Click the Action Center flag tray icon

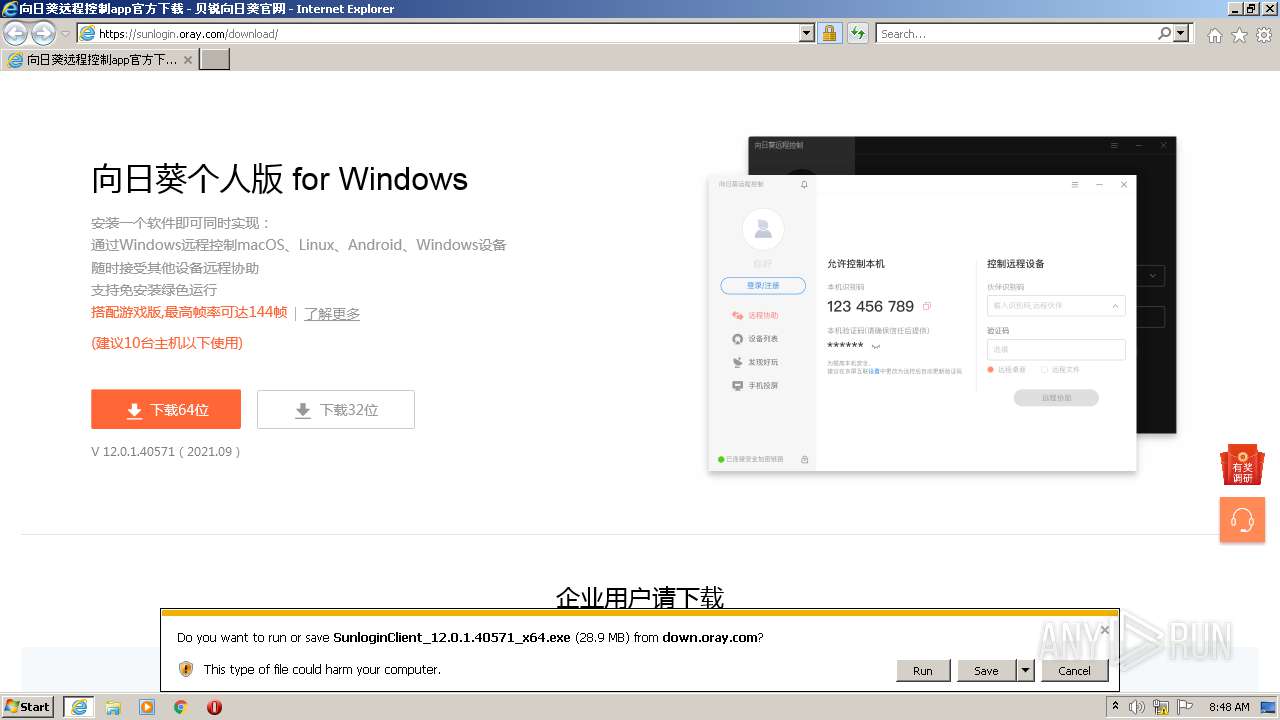point(1184,707)
